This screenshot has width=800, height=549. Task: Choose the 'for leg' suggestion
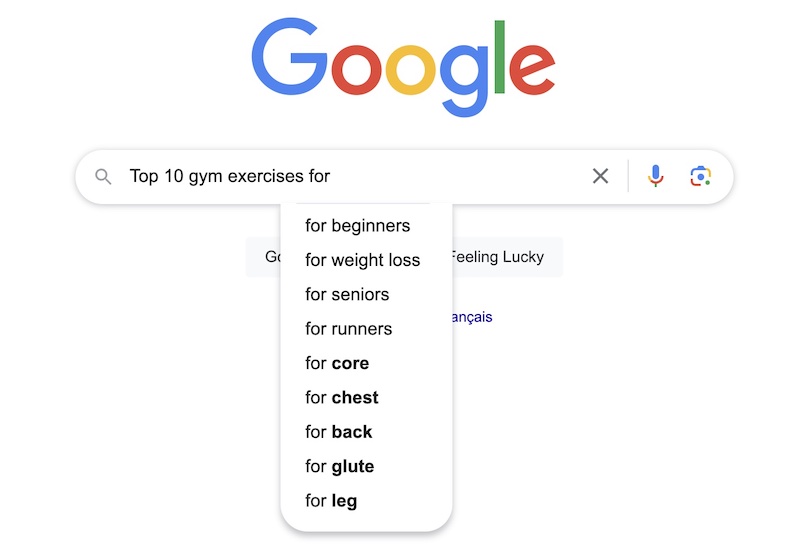[331, 501]
